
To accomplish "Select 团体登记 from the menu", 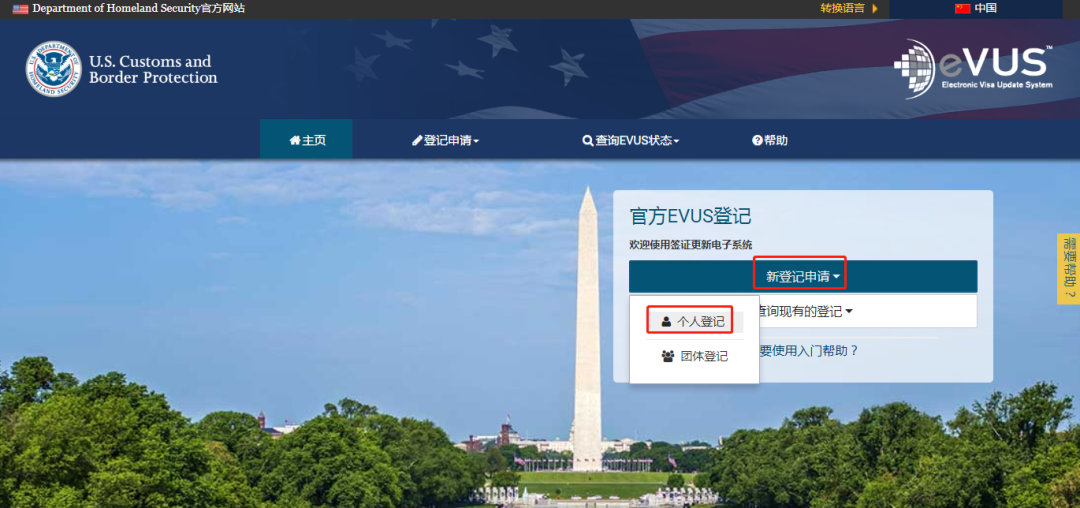I will (694, 357).
